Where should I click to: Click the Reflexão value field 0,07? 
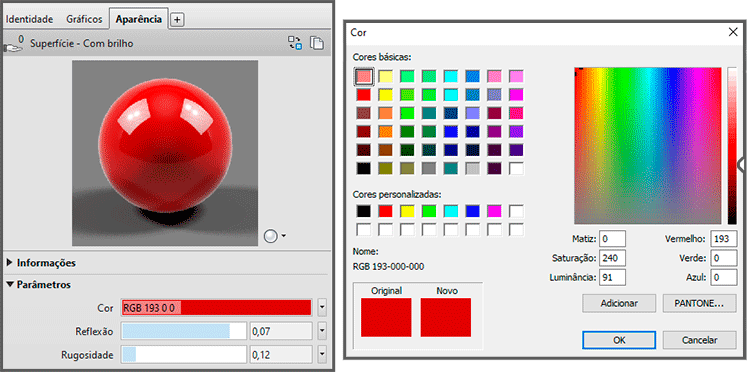tap(281, 331)
